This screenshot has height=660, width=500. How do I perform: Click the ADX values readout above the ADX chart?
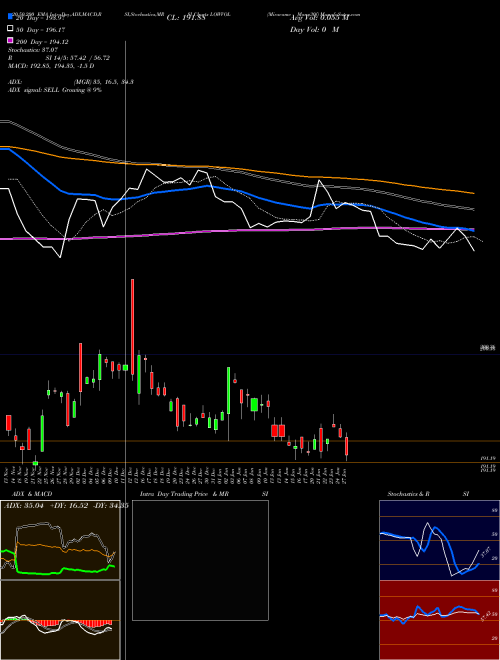[x=66, y=505]
